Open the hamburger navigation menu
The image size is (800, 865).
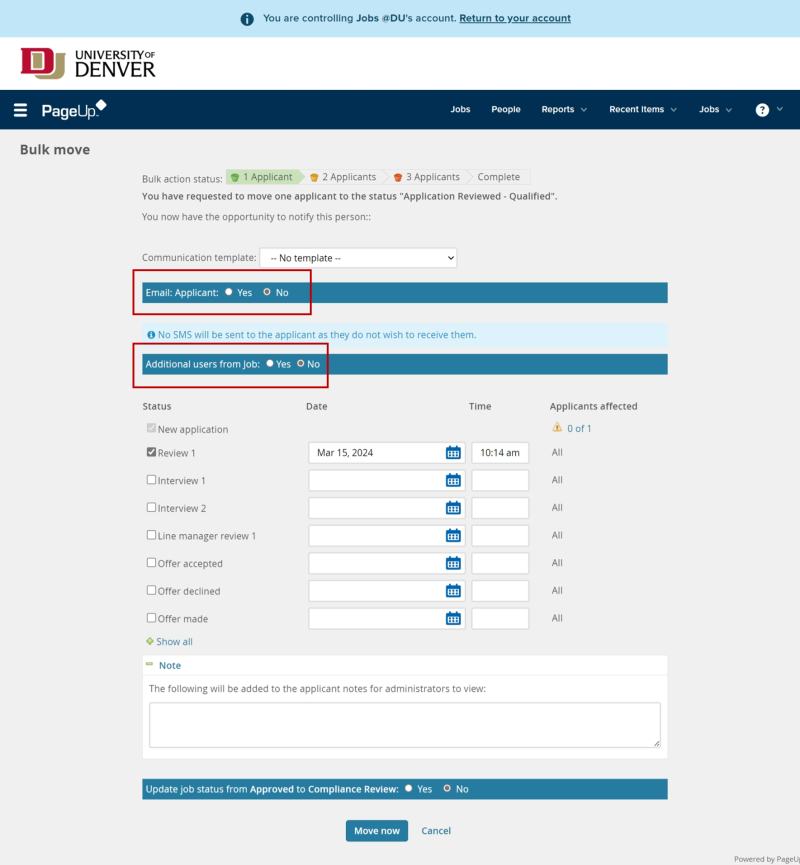[20, 110]
